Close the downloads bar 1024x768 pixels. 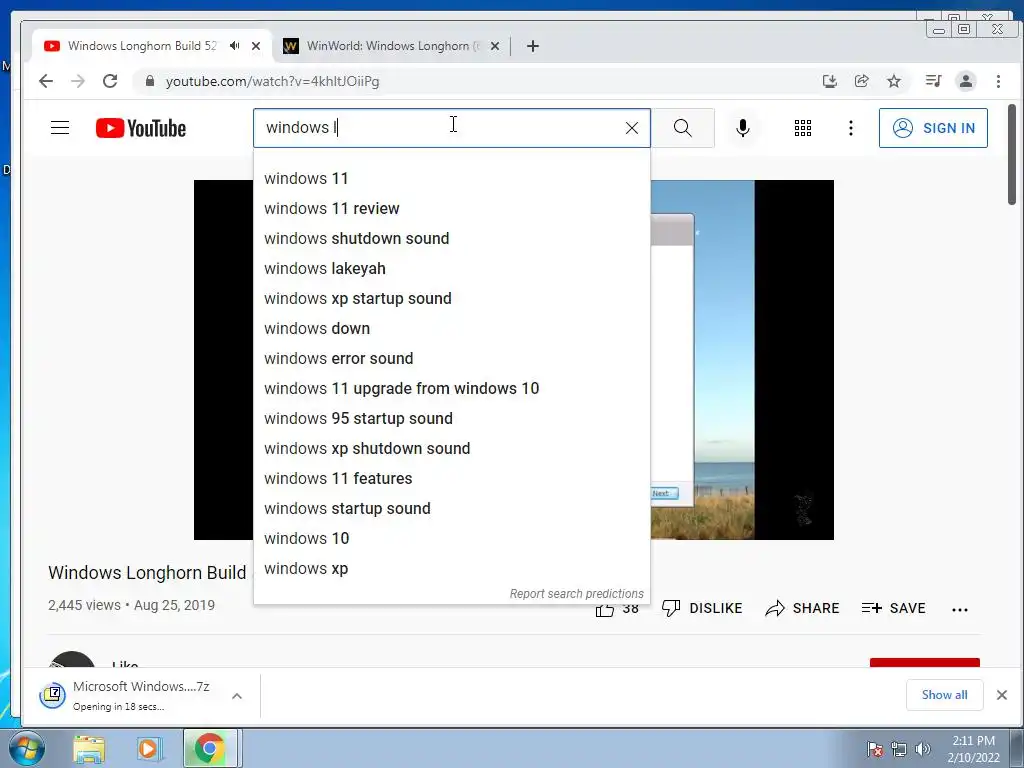pyautogui.click(x=1002, y=695)
